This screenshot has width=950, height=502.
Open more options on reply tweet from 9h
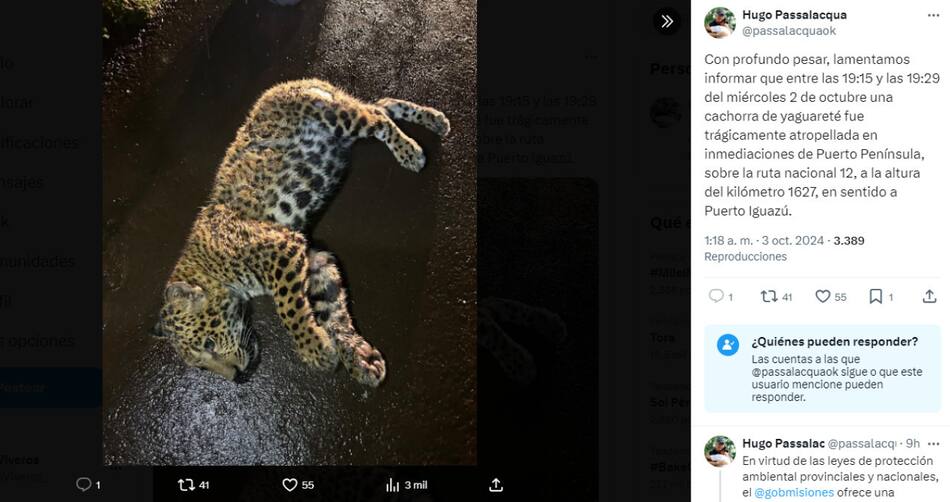click(x=933, y=444)
